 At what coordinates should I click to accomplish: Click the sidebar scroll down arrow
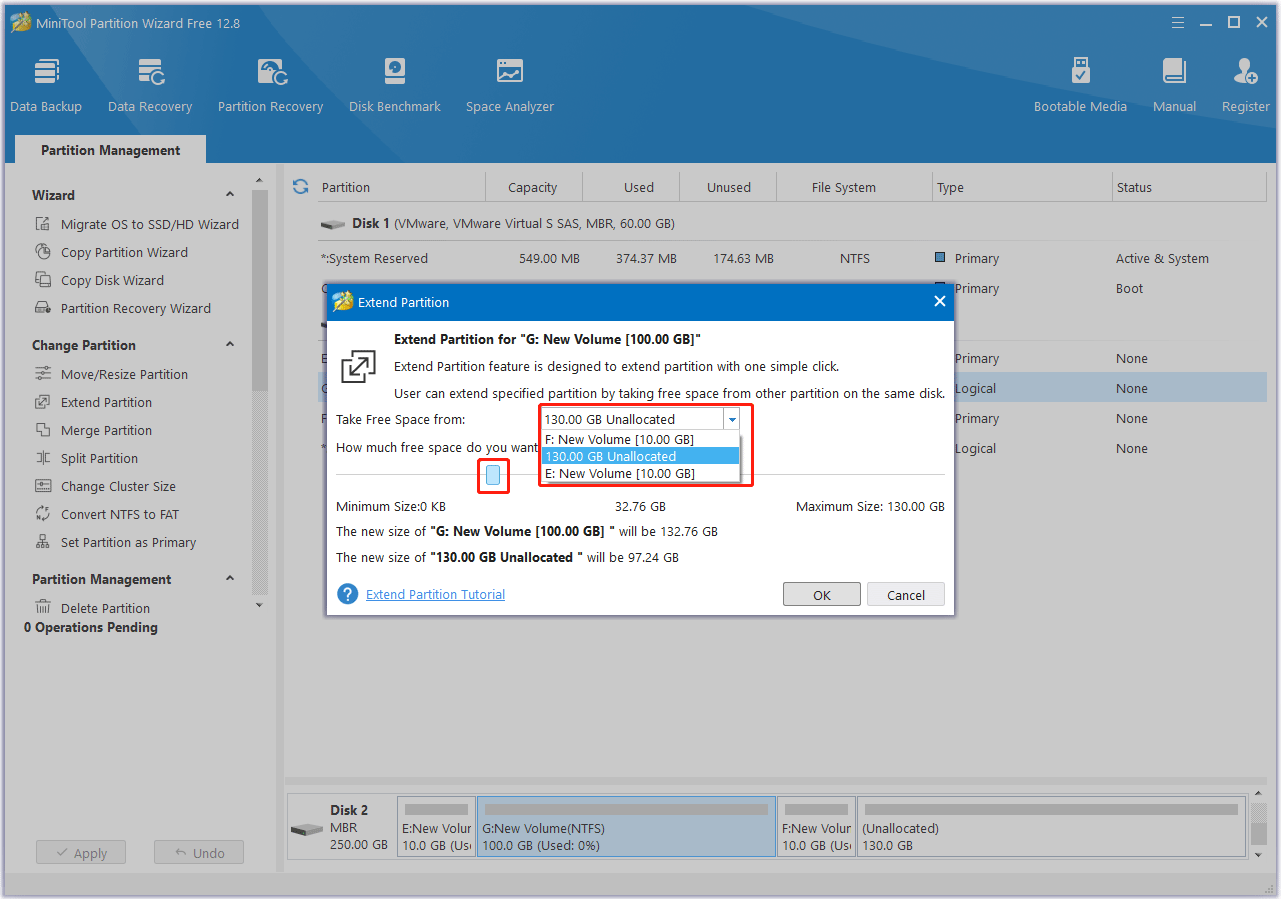coord(260,605)
